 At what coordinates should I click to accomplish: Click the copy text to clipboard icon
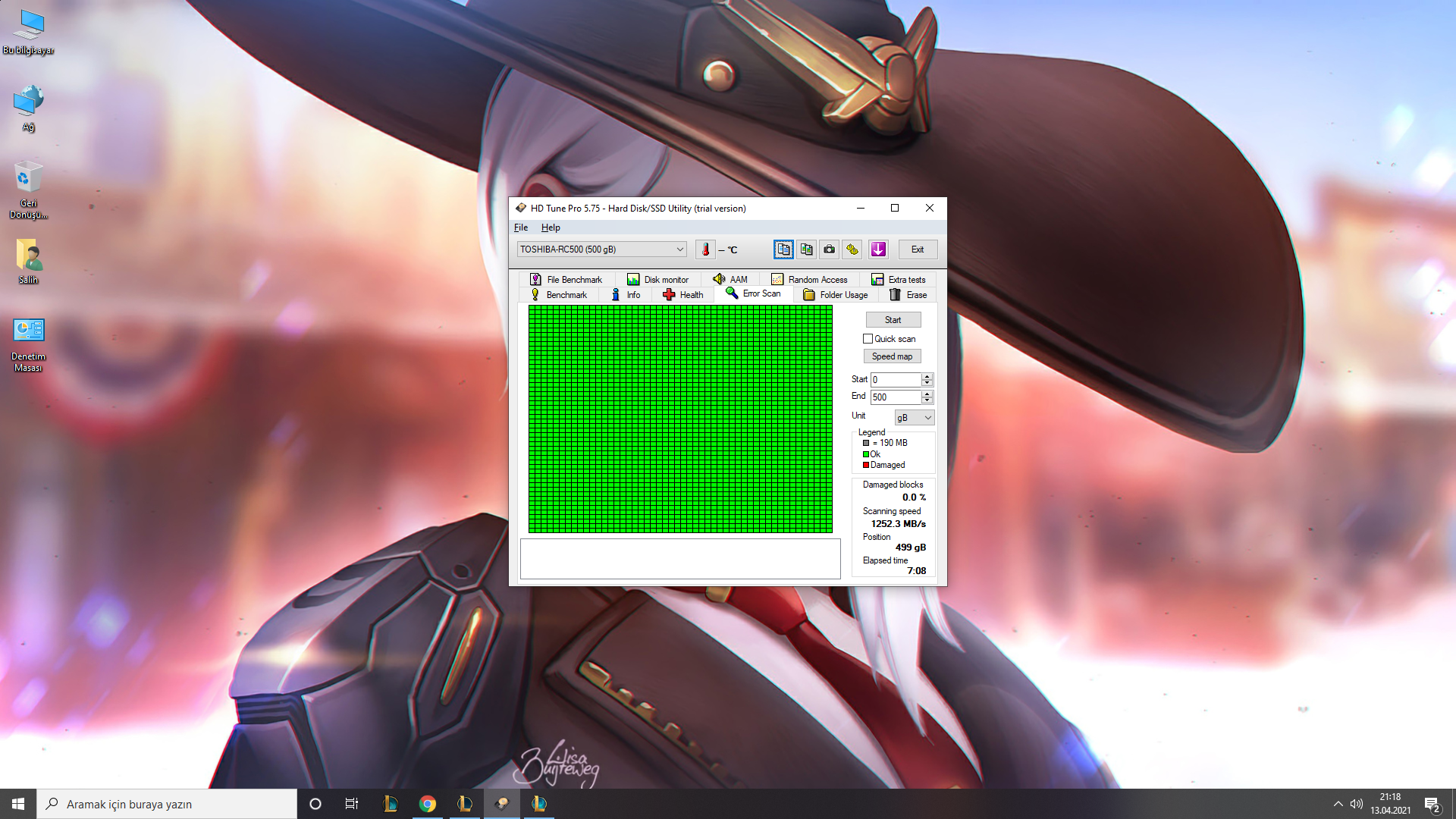[783, 249]
